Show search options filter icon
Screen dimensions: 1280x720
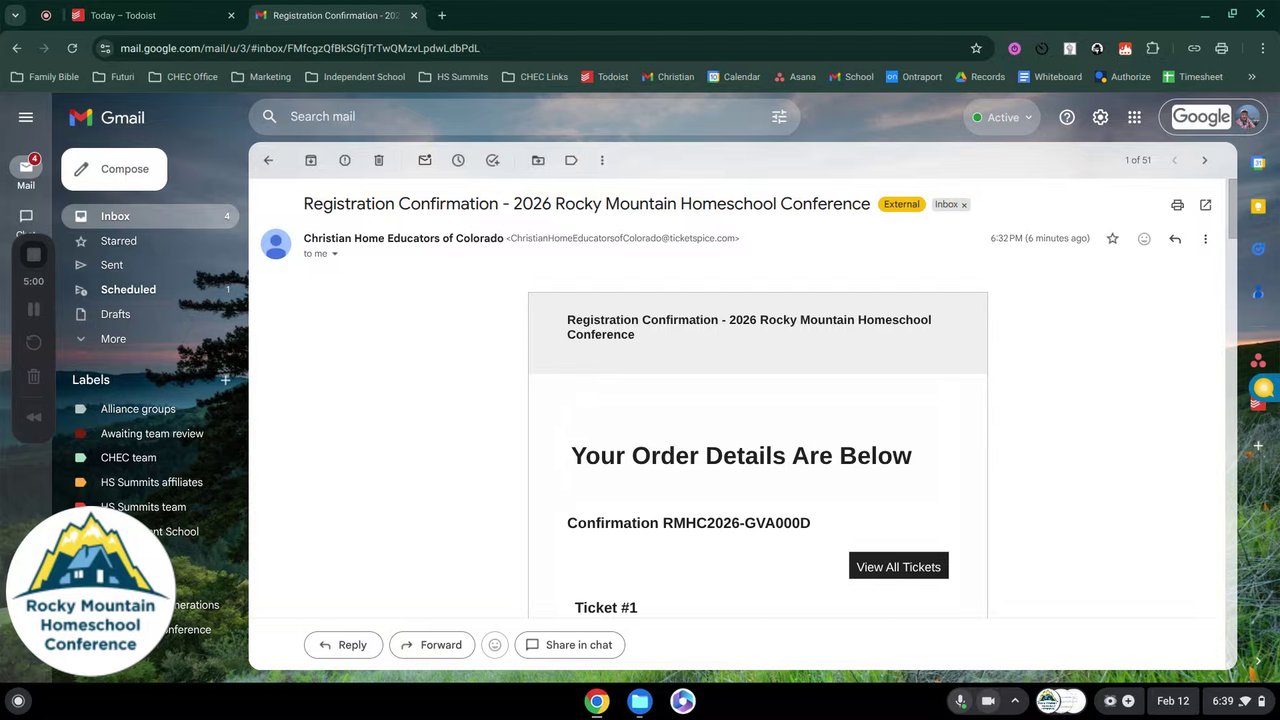(x=779, y=117)
